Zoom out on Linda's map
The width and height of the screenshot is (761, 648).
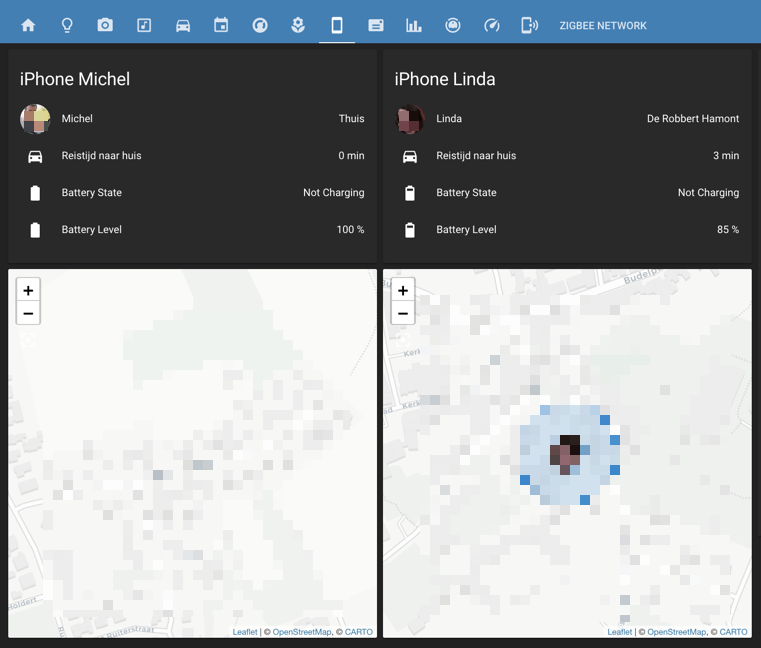tap(403, 313)
